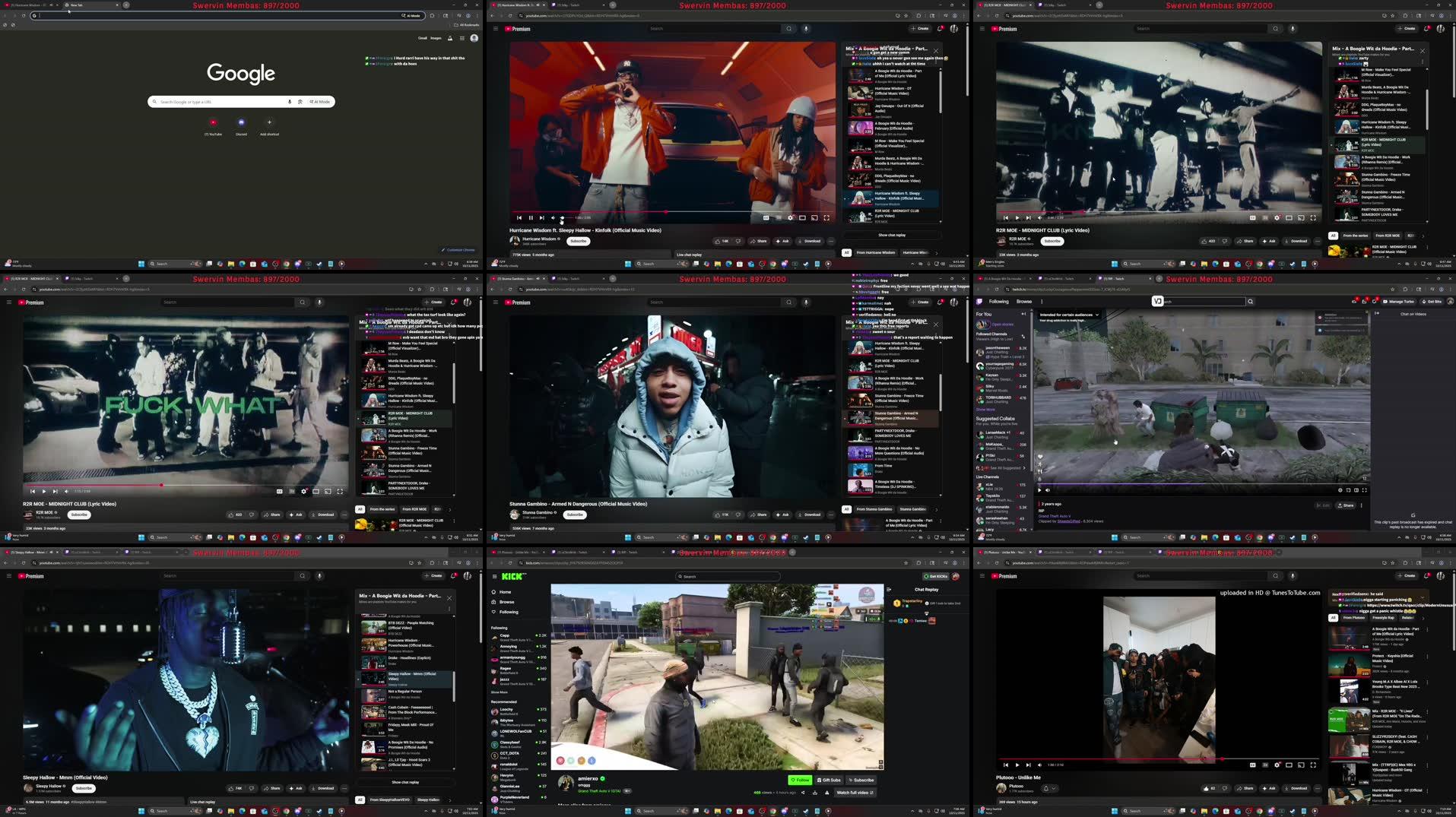Viewport: 1456px width, 817px height.
Task: Open the Twitch Following tab
Action: point(998,302)
